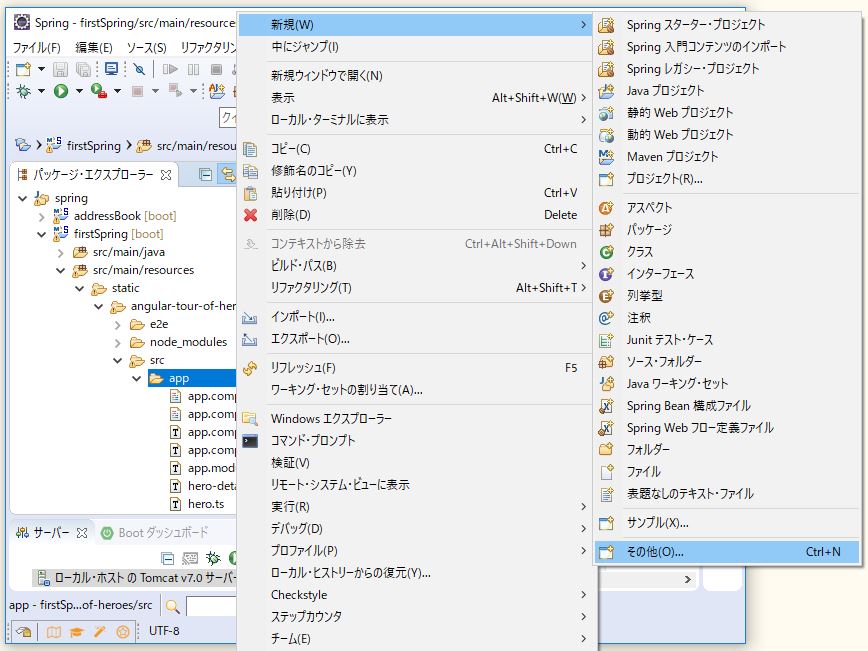This screenshot has width=868, height=651.
Task: Click the Interface icon in submenu
Action: coord(606,274)
